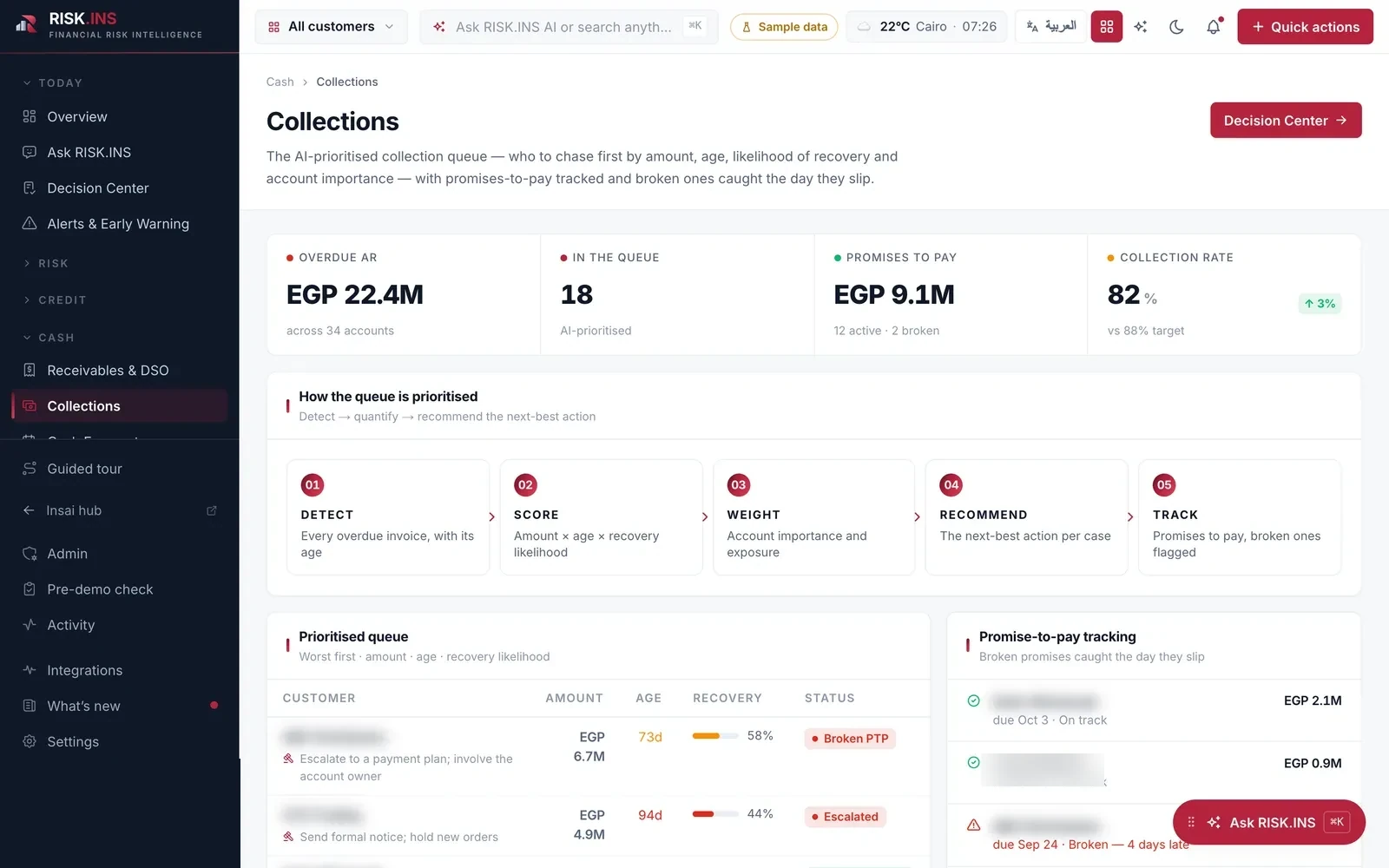1389x868 pixels.
Task: Click the AI sparkle icon in top bar
Action: (1141, 27)
